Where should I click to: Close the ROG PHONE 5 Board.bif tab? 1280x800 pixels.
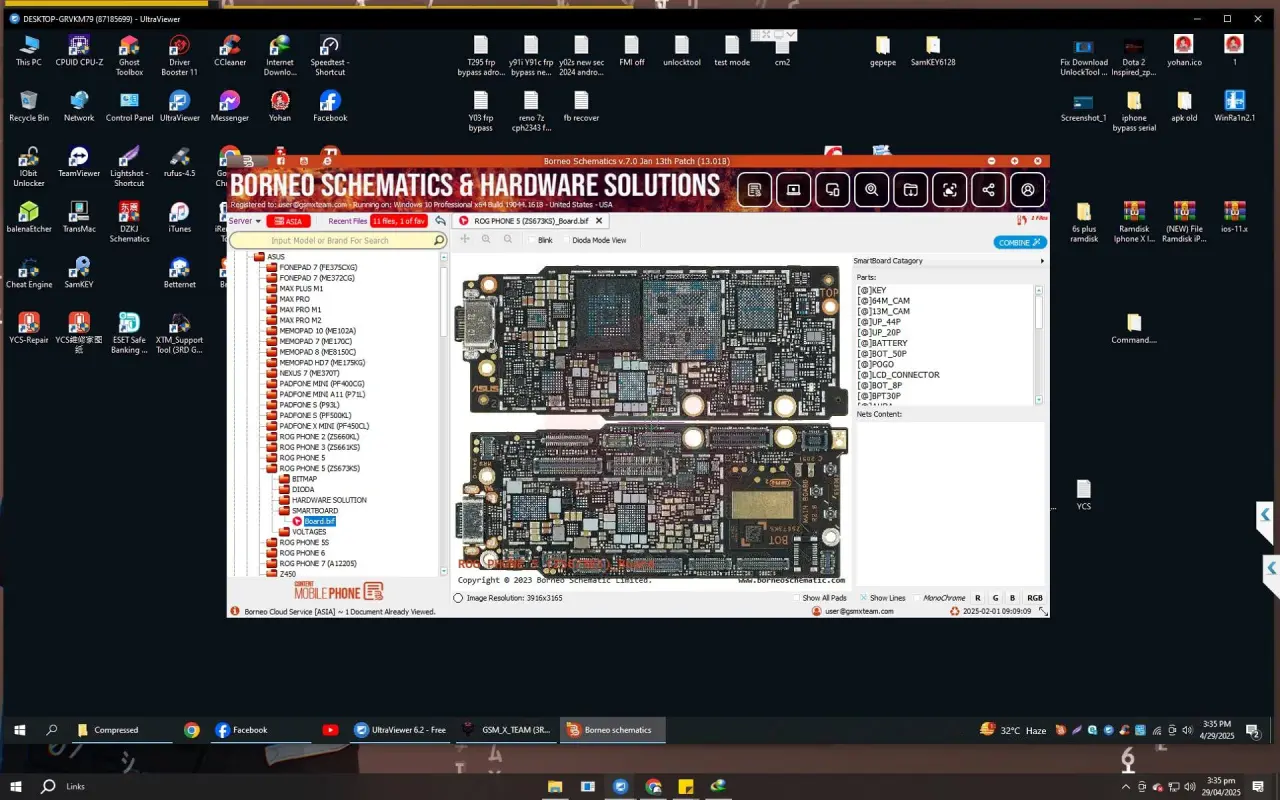(599, 221)
